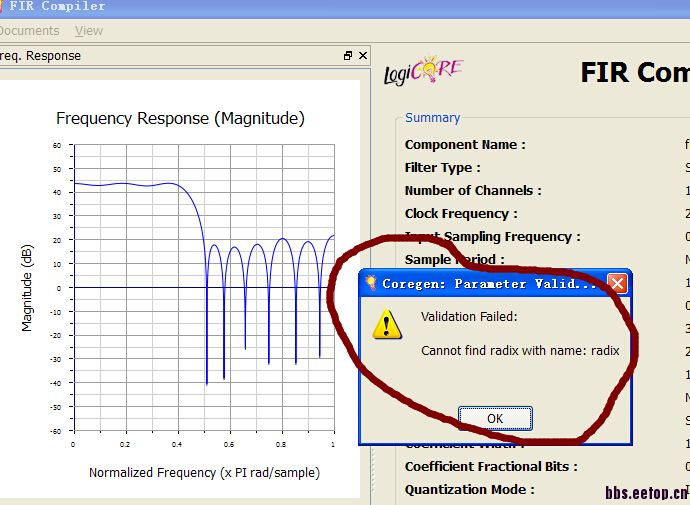The width and height of the screenshot is (690, 505).
Task: Undock the Freq. Response panel
Action: pyautogui.click(x=348, y=55)
